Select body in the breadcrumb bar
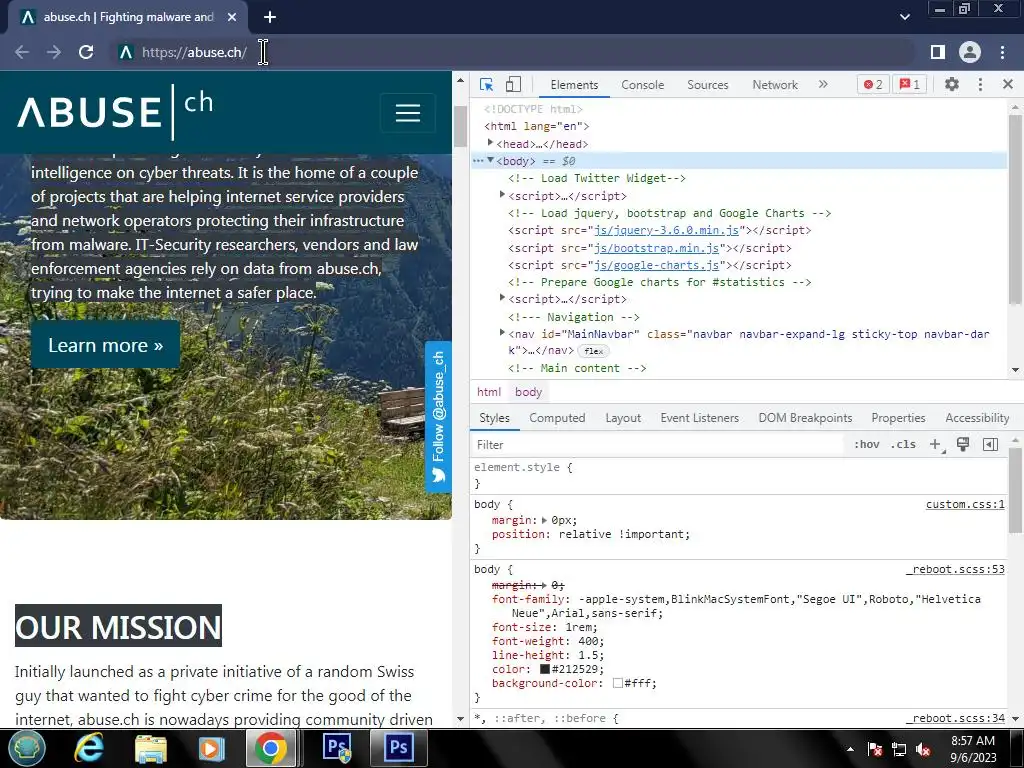1024x768 pixels. click(x=528, y=392)
